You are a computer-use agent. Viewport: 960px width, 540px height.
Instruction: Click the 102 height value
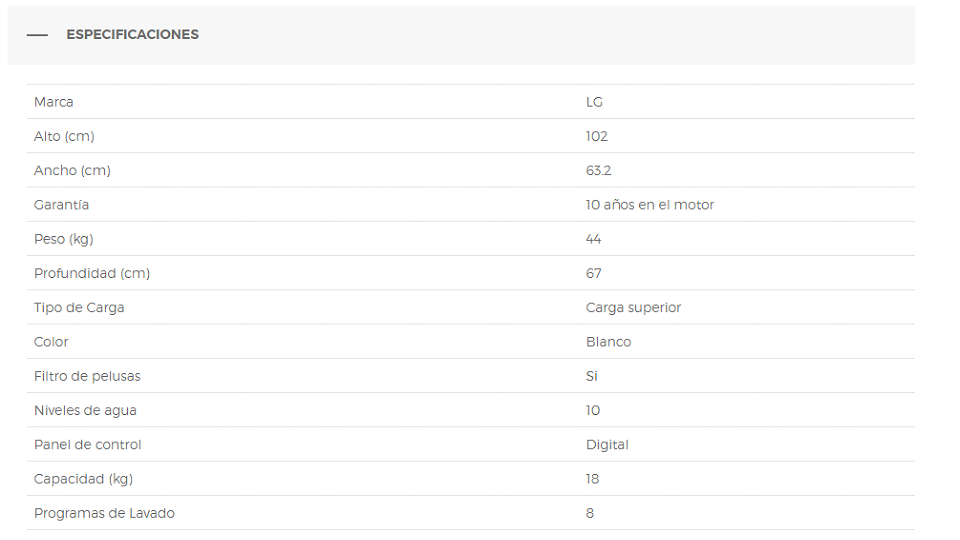click(597, 137)
